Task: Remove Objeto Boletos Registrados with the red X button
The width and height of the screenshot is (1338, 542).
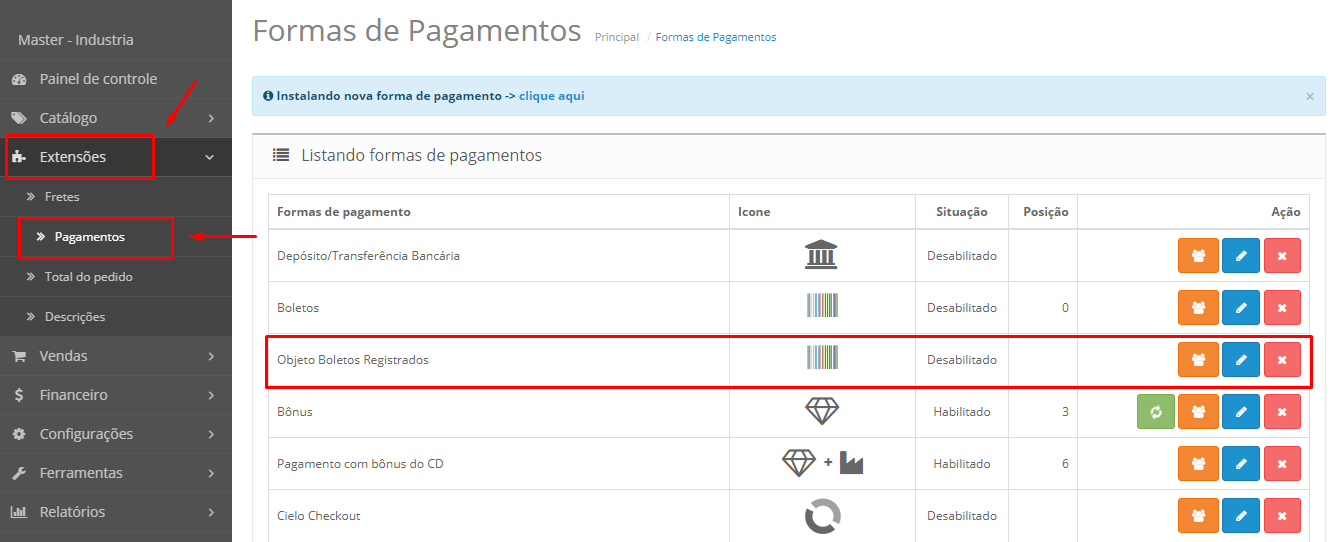Action: point(1282,360)
